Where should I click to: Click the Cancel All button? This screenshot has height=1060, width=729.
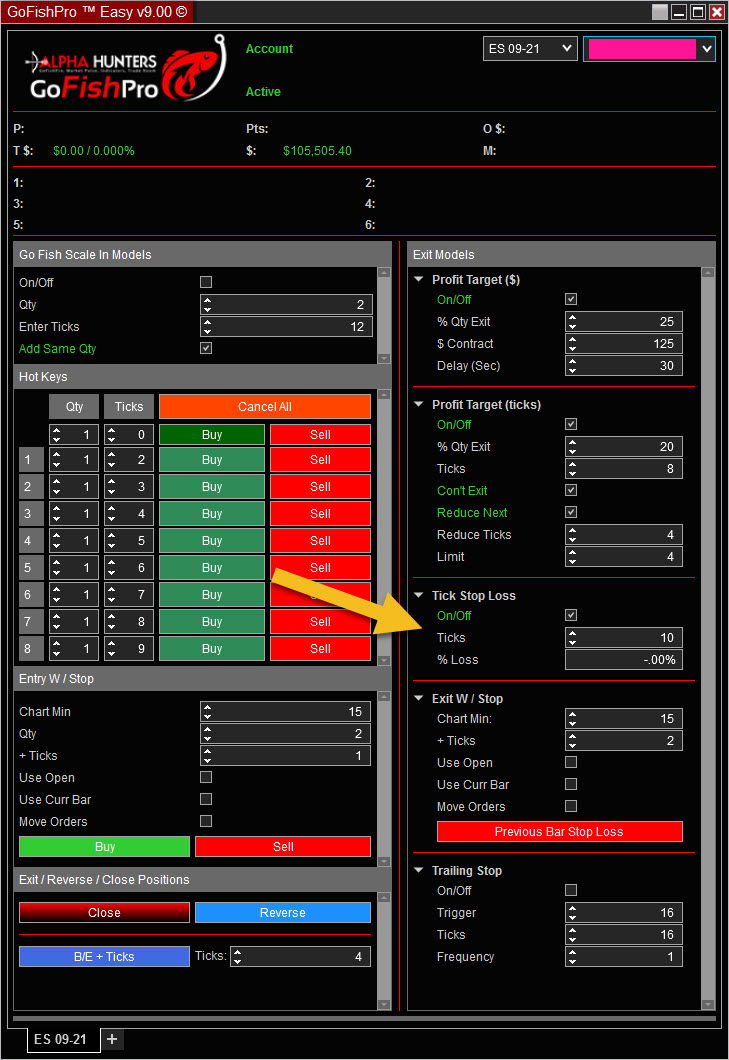point(265,406)
